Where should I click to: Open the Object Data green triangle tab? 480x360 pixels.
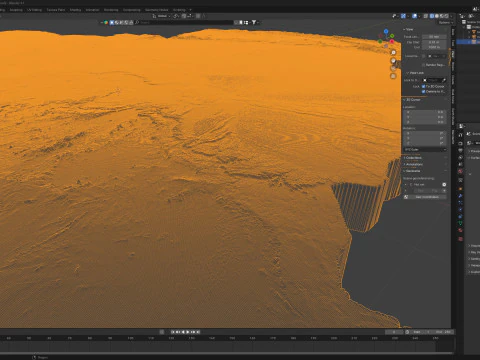pyautogui.click(x=460, y=223)
